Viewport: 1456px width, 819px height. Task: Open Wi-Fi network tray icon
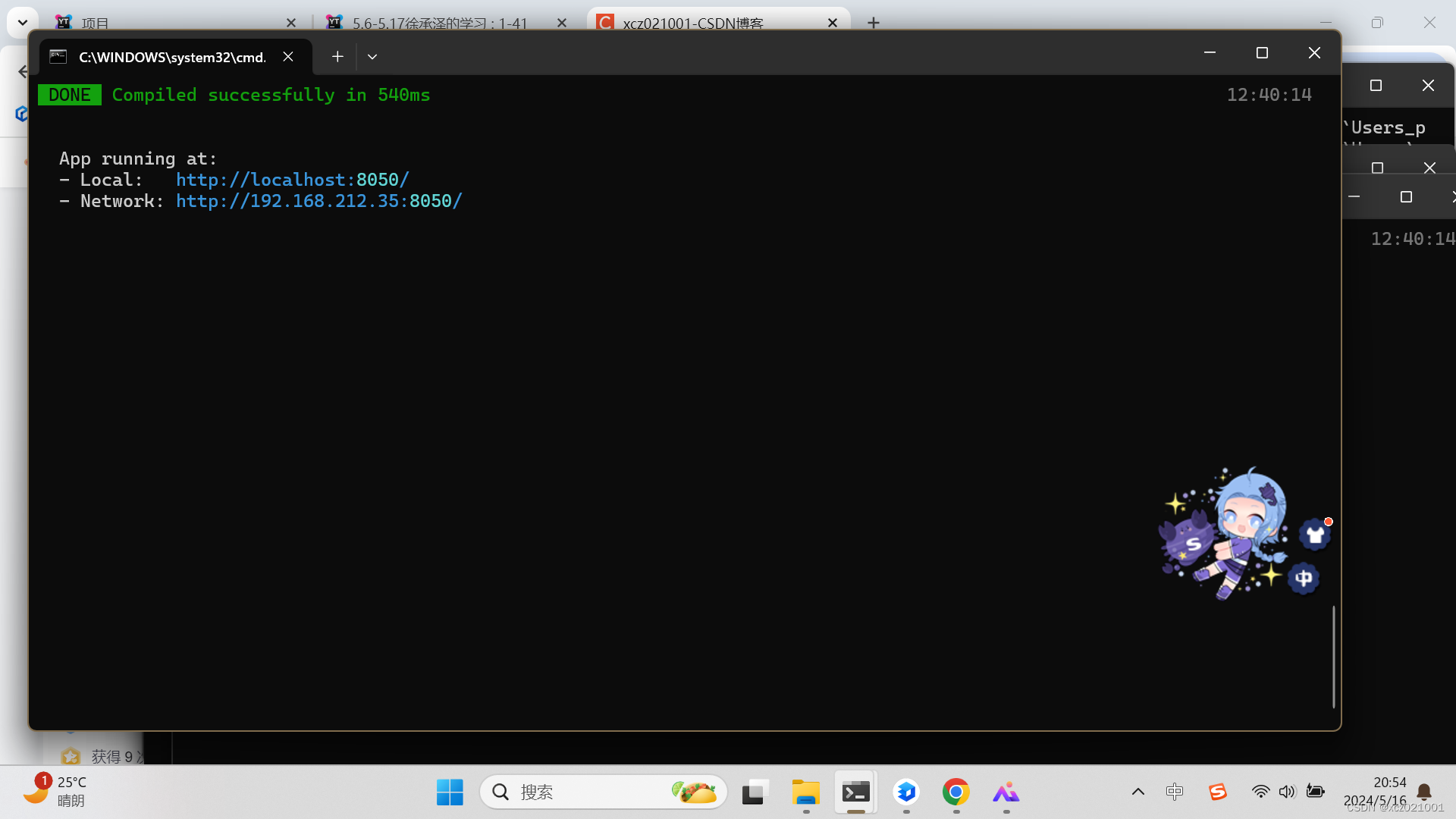[x=1260, y=792]
